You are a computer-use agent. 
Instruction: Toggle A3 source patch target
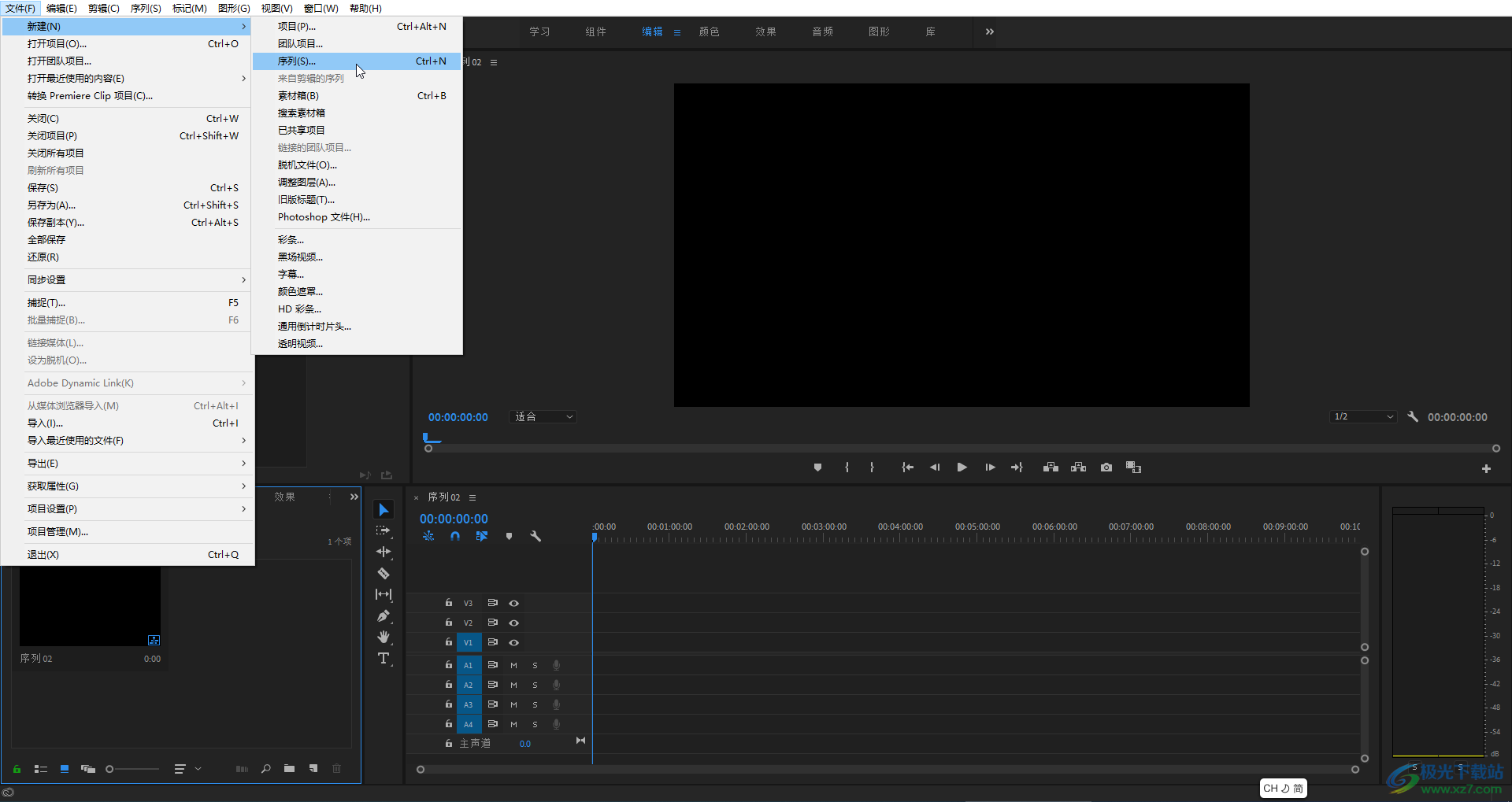tap(469, 704)
